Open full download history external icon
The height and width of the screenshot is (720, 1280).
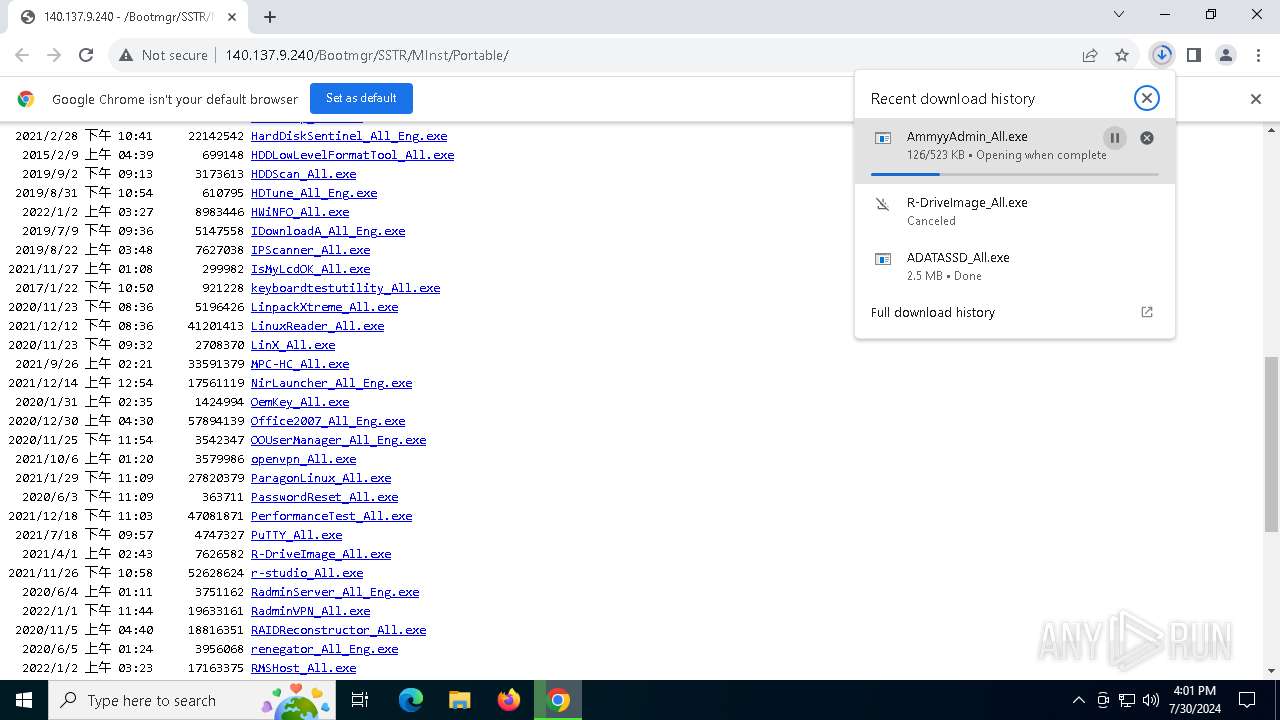click(x=1147, y=312)
